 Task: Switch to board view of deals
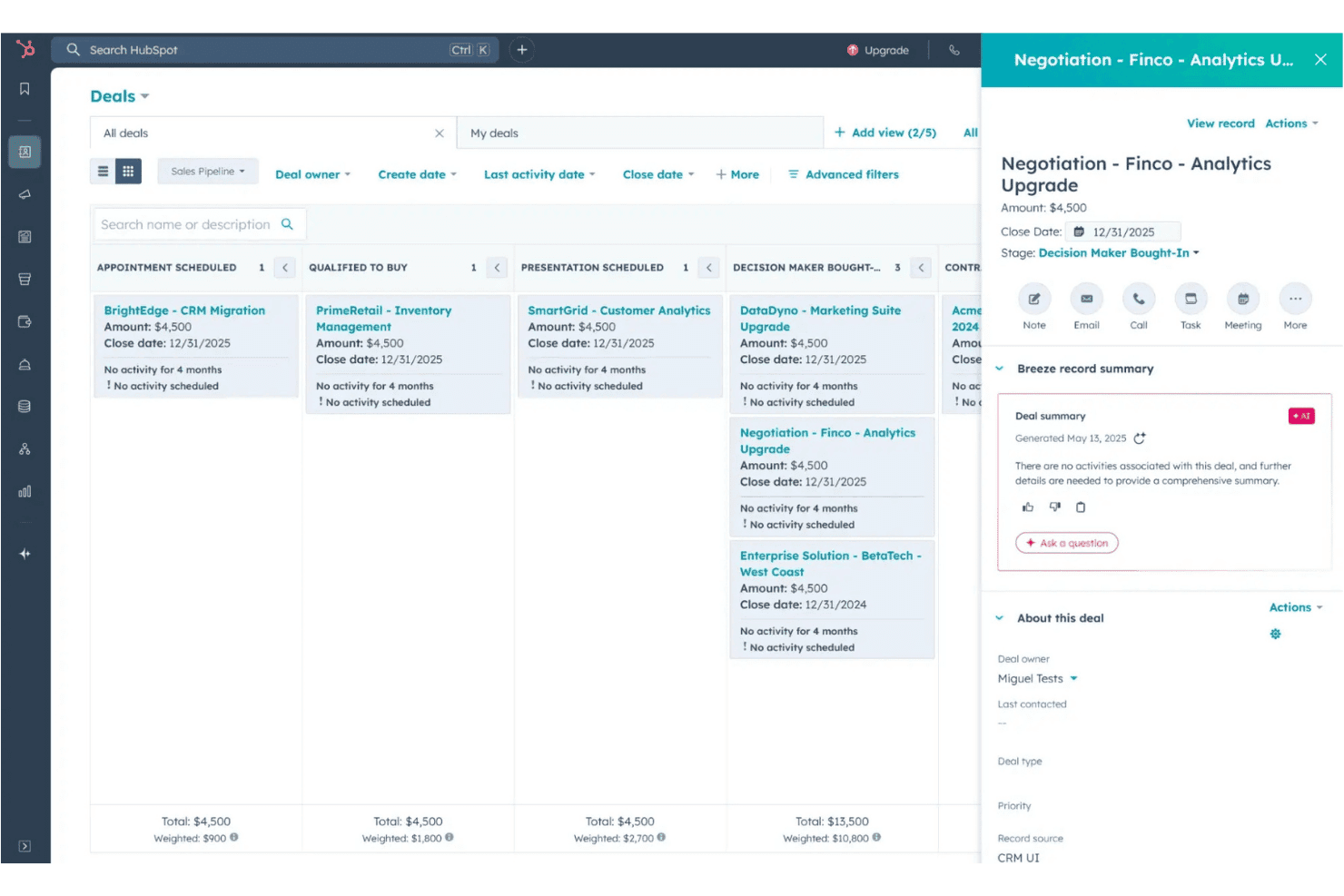coord(128,172)
